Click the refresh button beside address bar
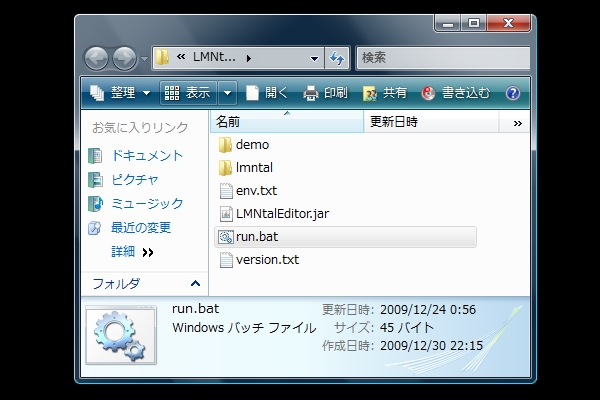 point(338,58)
